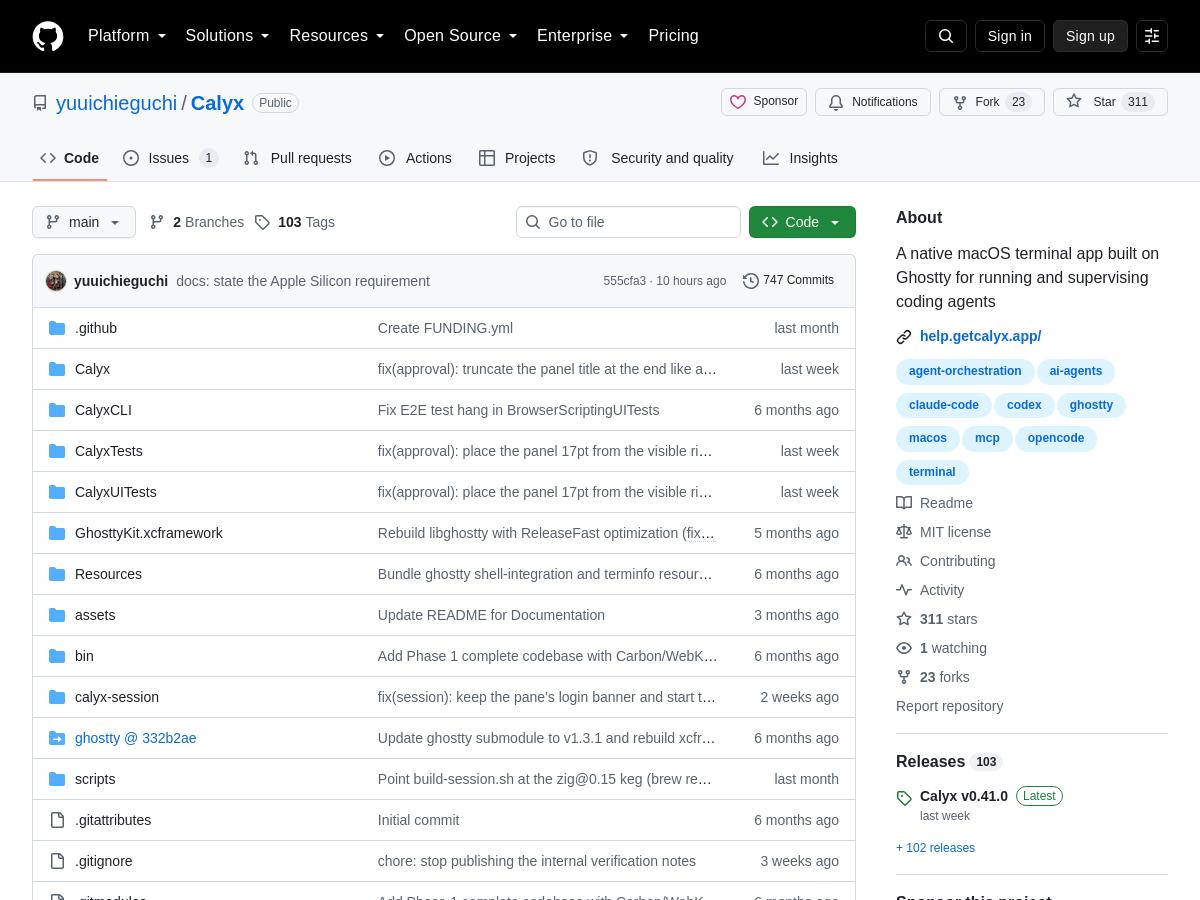Open the GhosttyKit.xcframework folder

tap(149, 533)
